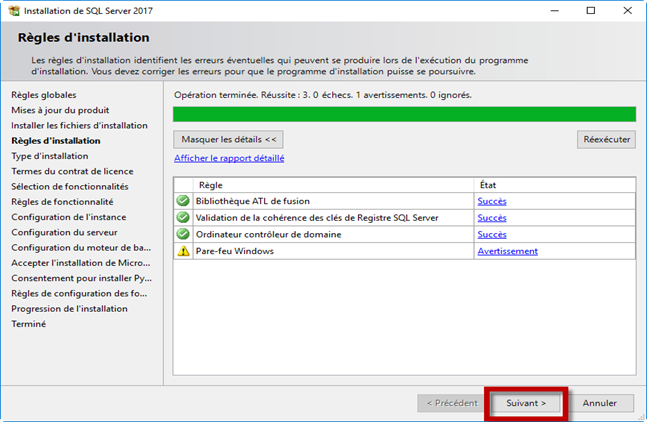Open Succès link for Ordinateur contrôleur de domaine

[x=492, y=234]
